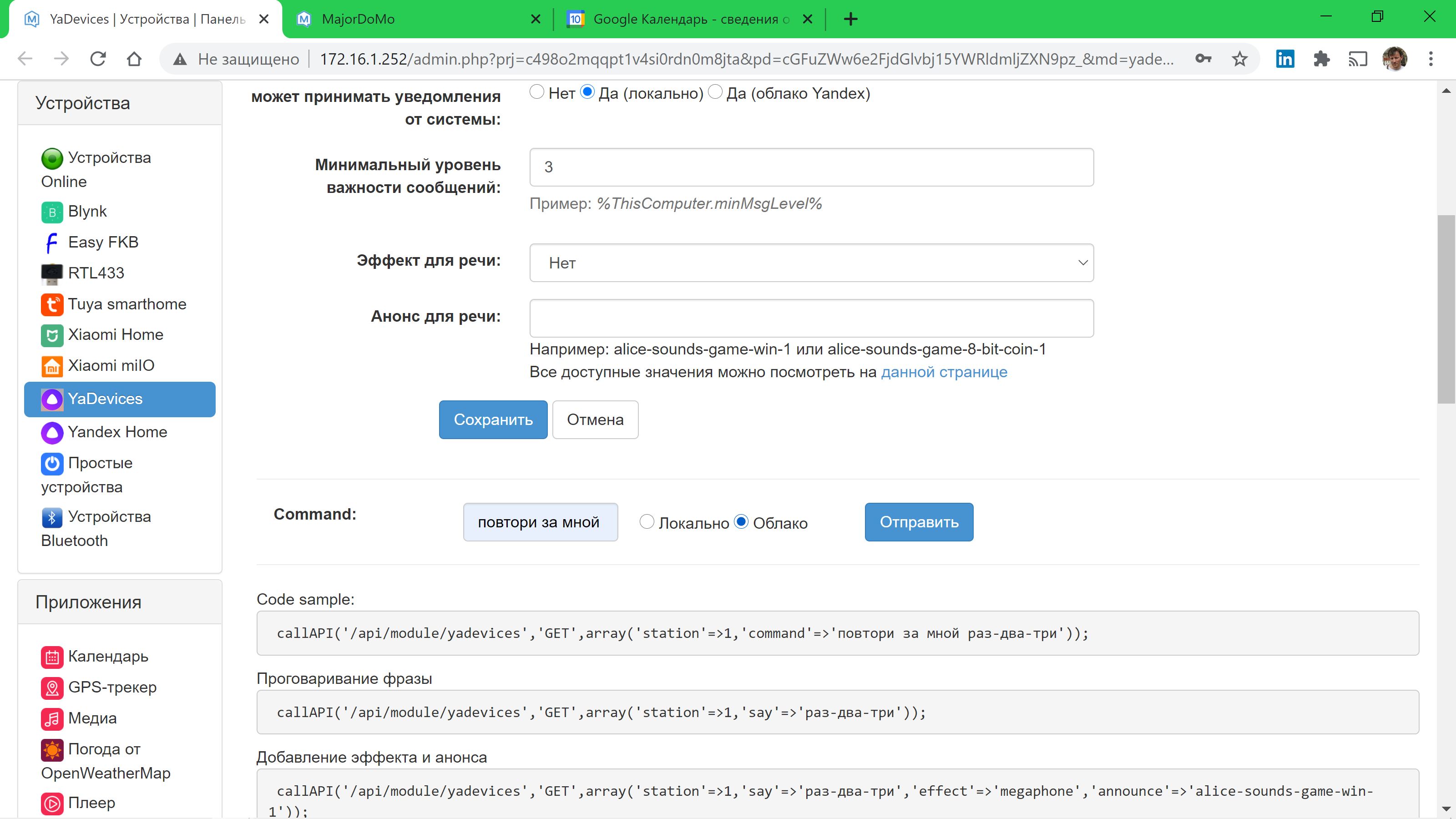Open the Chrome three-dot menu
1456x819 pixels.
tap(1431, 59)
